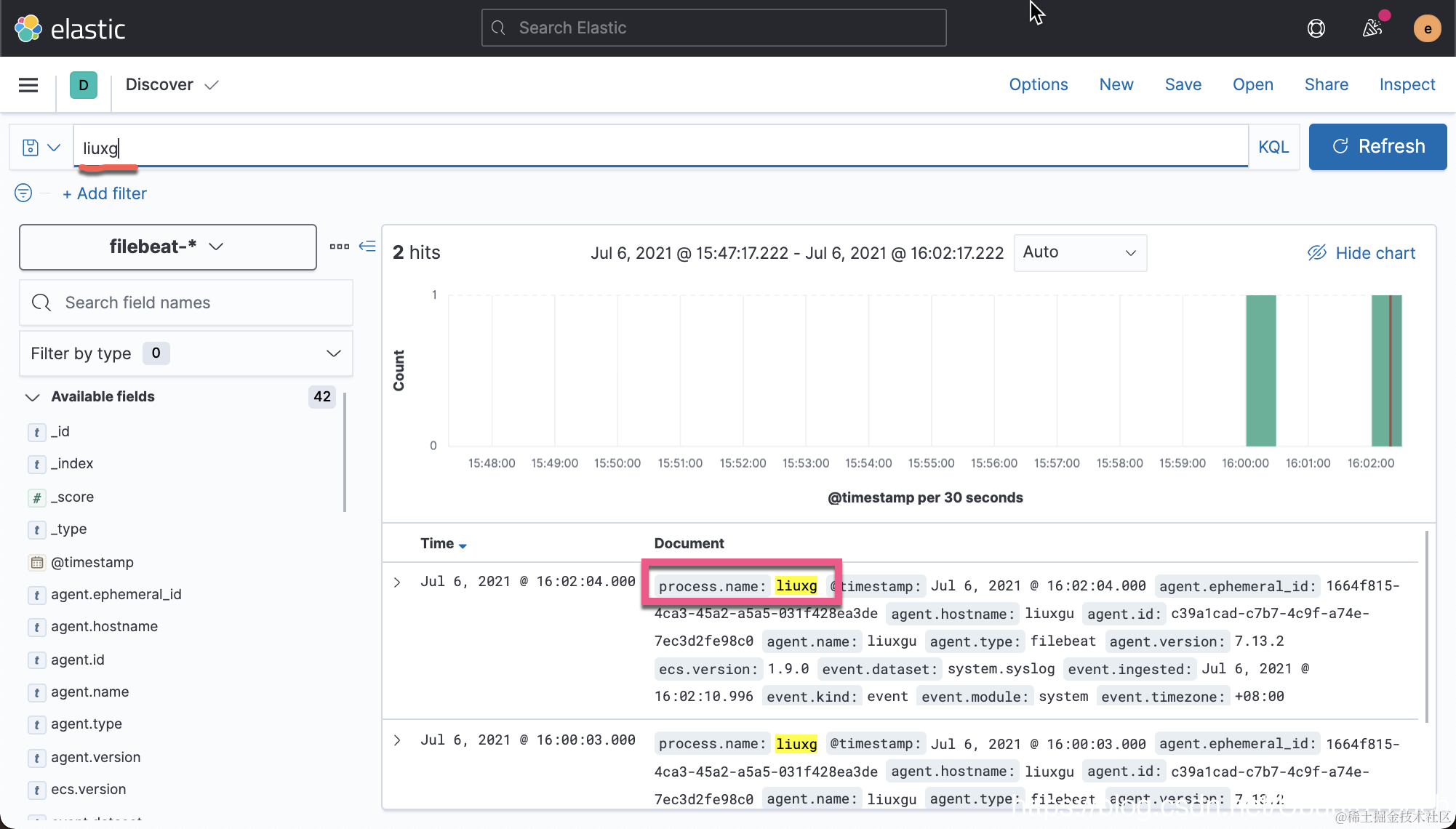This screenshot has width=1456, height=829.
Task: Click the user avatar icon
Action: point(1427,28)
